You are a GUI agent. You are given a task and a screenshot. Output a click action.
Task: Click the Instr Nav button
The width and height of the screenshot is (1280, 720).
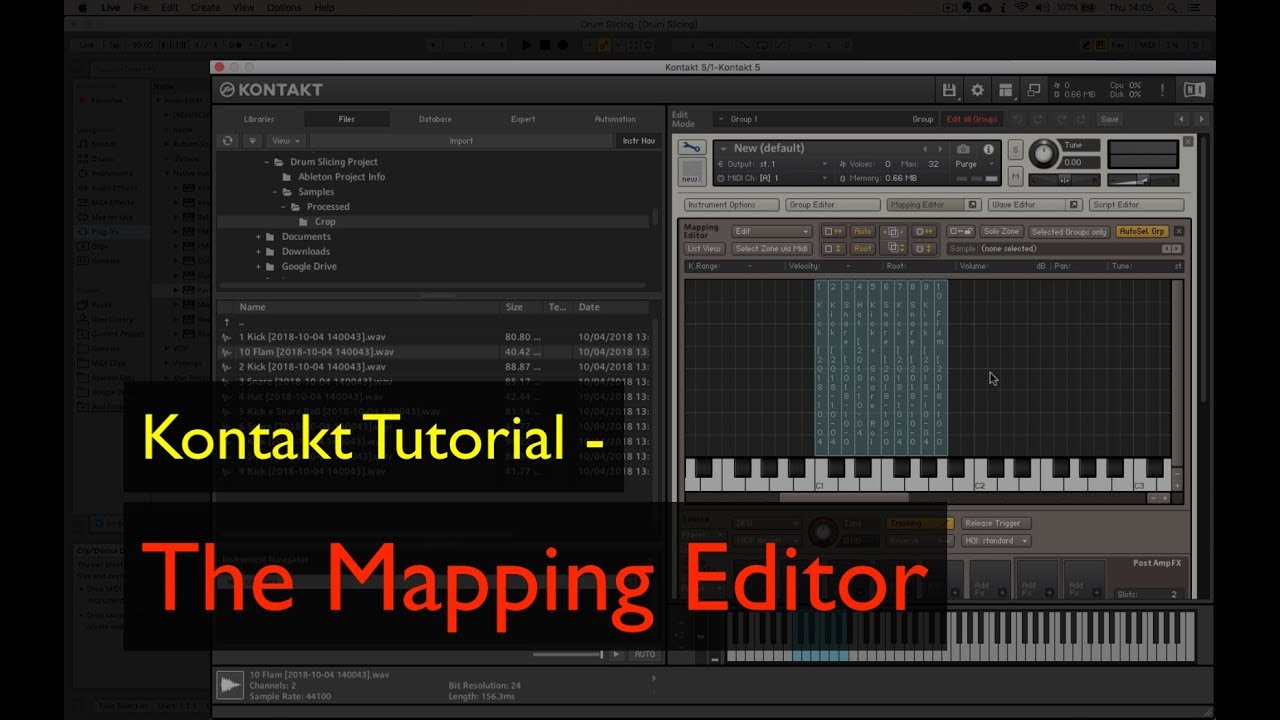pos(639,141)
